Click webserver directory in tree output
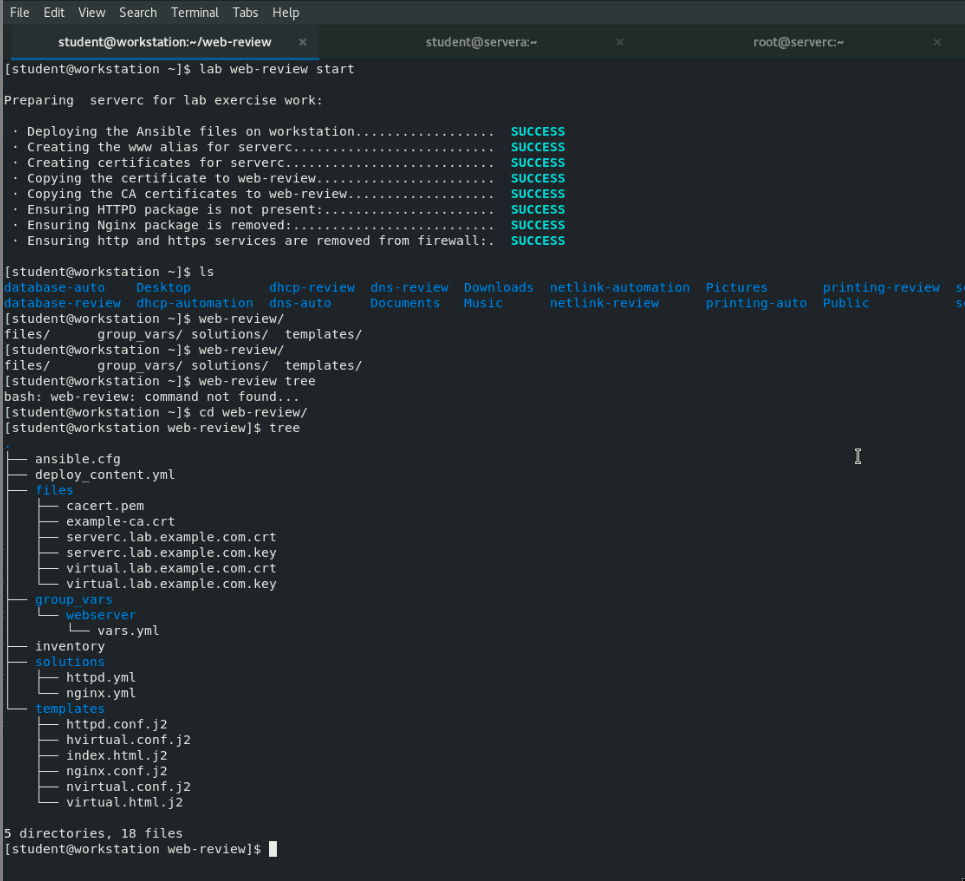Viewport: 965px width, 881px height. (101, 615)
